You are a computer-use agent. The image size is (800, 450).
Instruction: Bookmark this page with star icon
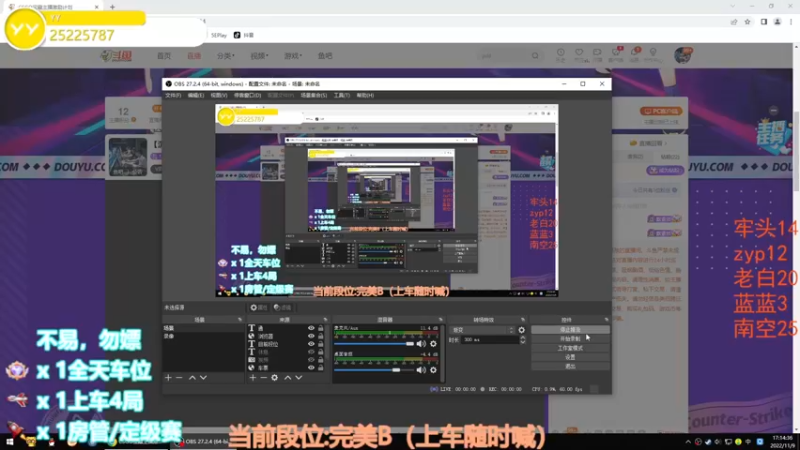click(x=747, y=22)
